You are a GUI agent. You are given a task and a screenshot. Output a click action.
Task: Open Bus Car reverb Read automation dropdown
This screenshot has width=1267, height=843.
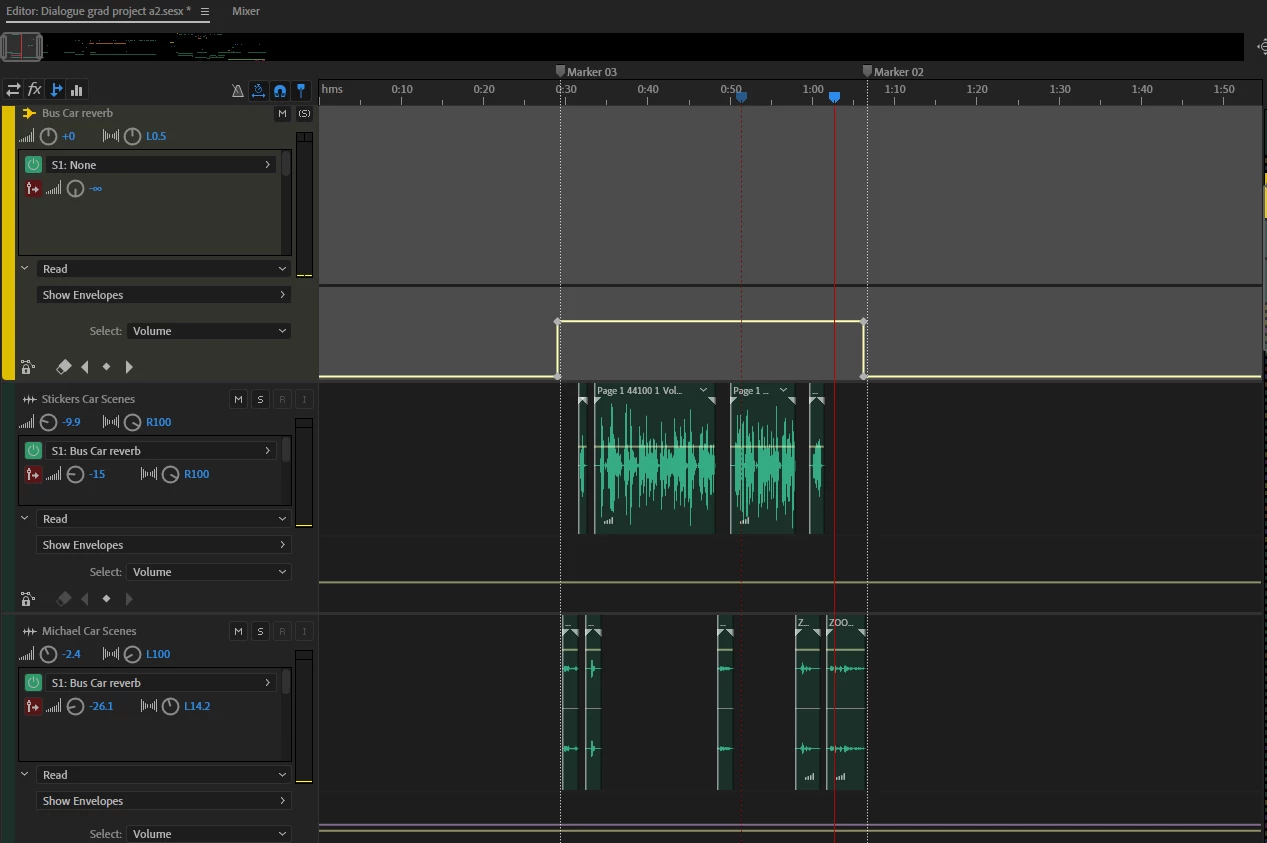coord(164,269)
